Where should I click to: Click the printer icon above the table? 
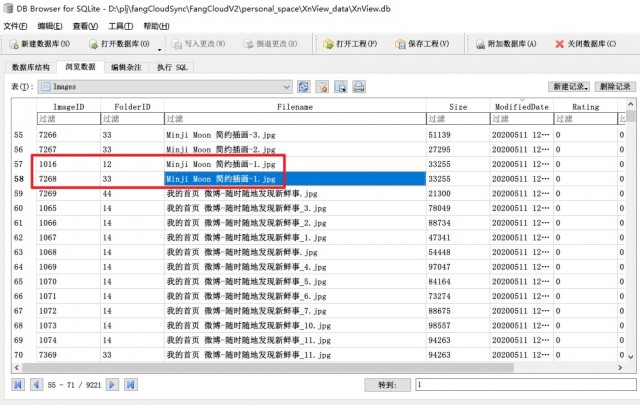point(359,87)
